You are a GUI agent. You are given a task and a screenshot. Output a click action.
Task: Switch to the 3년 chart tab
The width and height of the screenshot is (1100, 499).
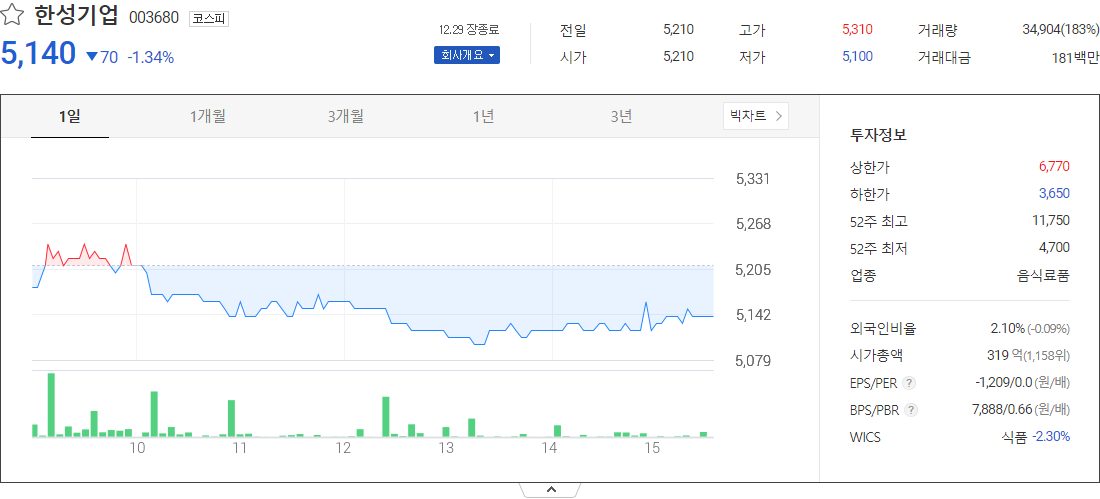coord(621,117)
